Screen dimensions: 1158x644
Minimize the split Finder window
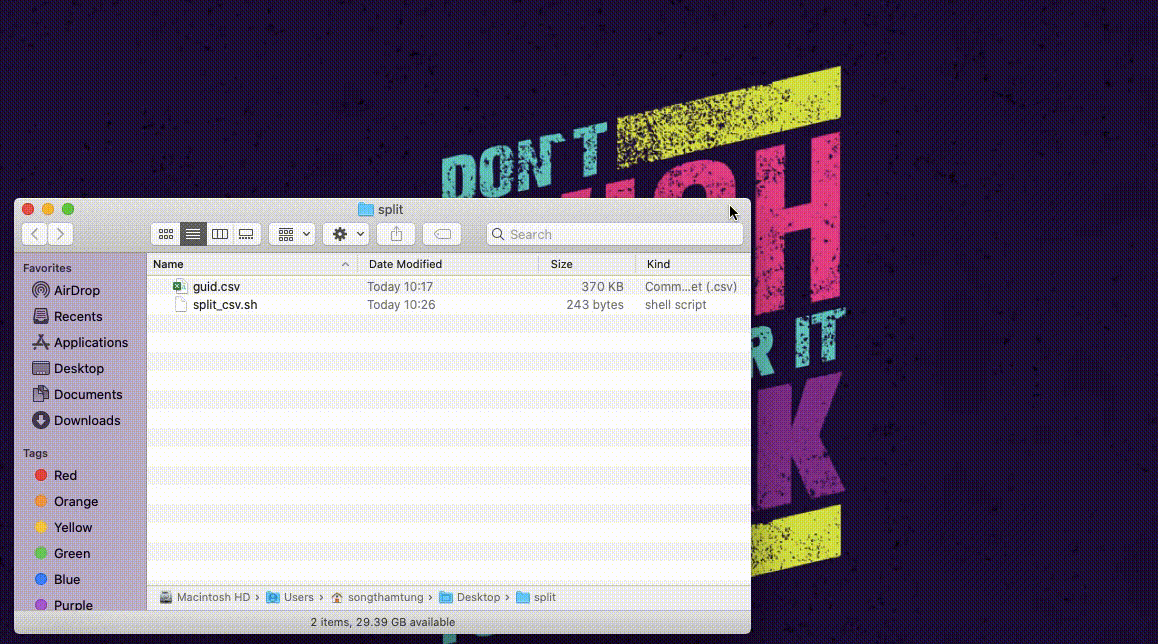48,210
